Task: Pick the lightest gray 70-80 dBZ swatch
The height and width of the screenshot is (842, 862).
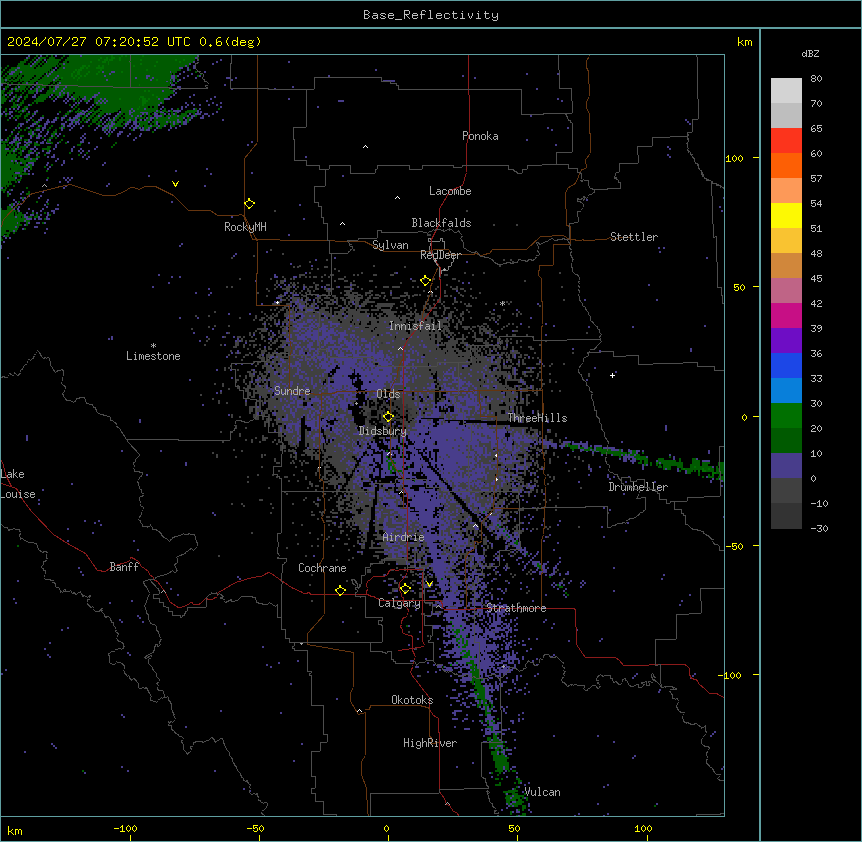Action: point(786,90)
